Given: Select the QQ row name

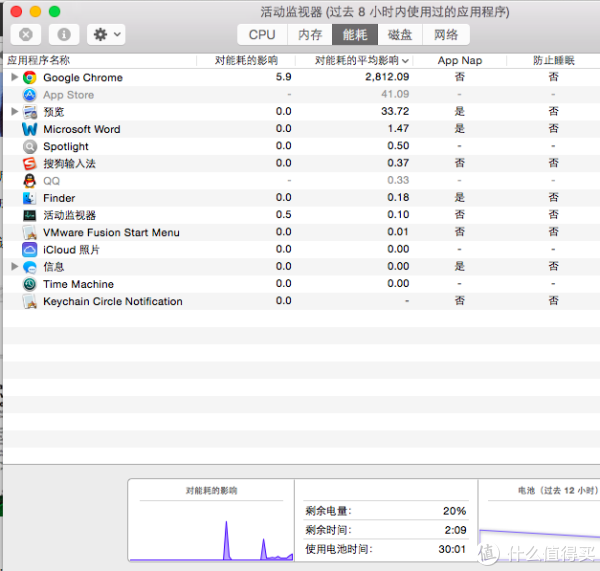Looking at the screenshot, I should pyautogui.click(x=52, y=181).
